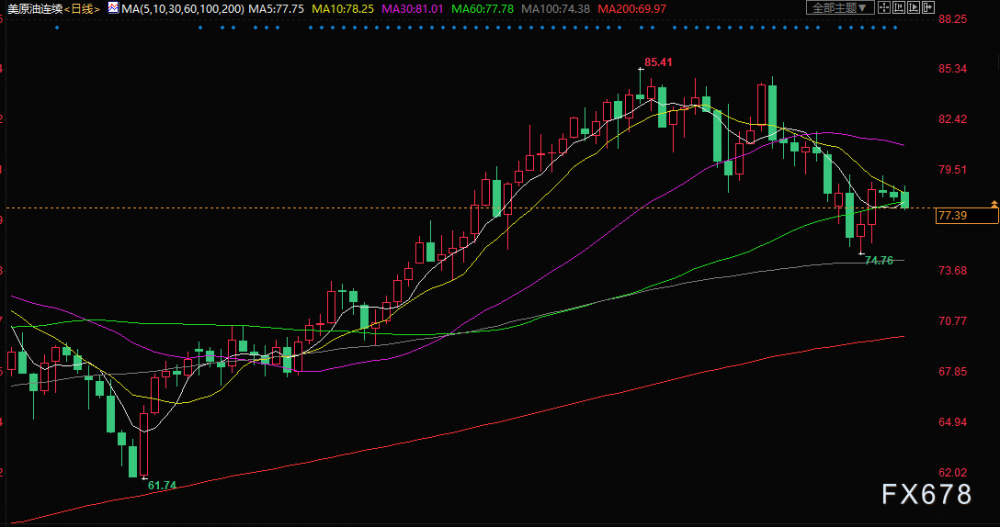Viewport: 1000px width, 527px height.
Task: Click the chart playback replay icon
Action: 913,8
